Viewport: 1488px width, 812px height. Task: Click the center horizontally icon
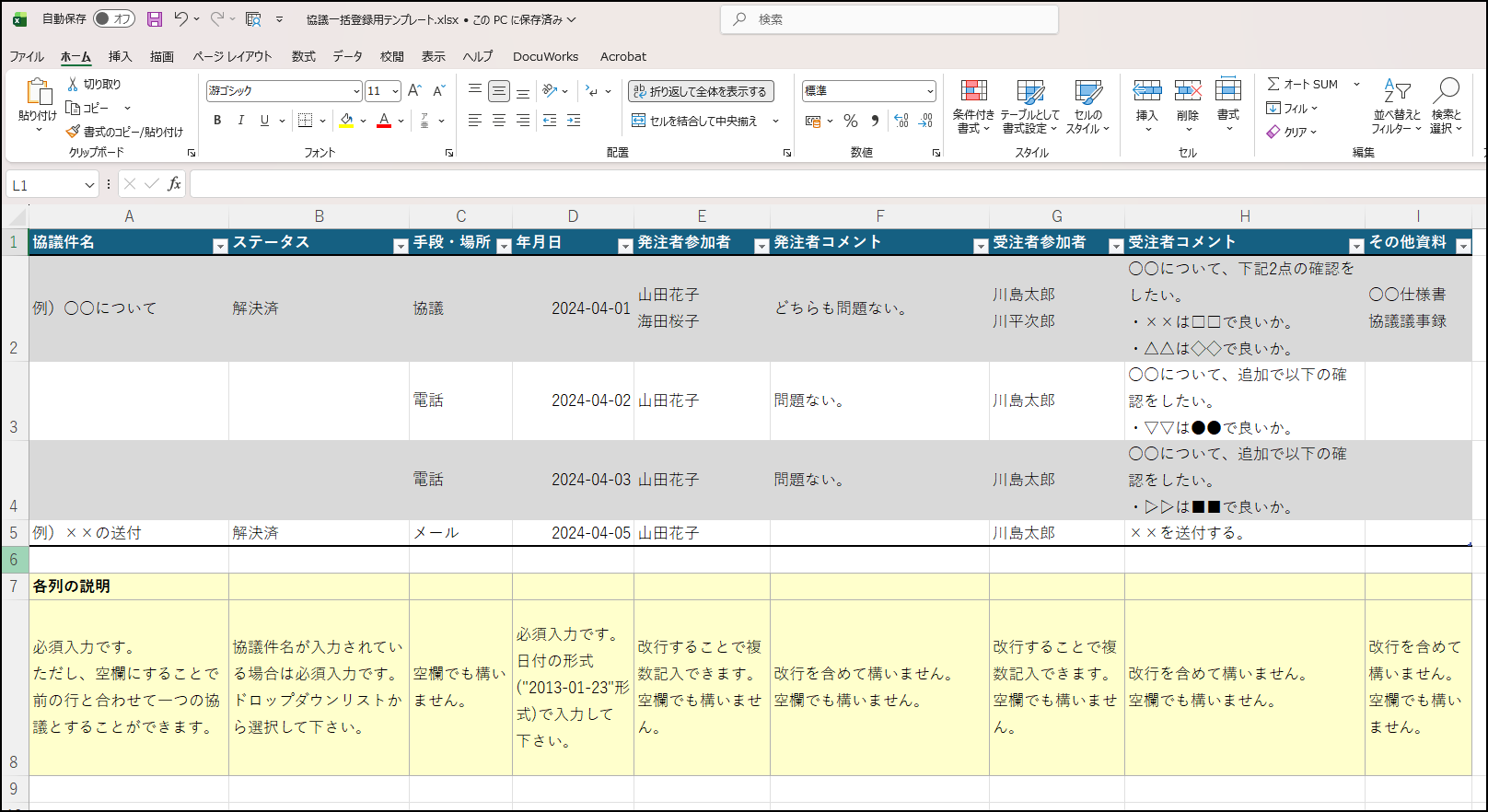pos(499,121)
